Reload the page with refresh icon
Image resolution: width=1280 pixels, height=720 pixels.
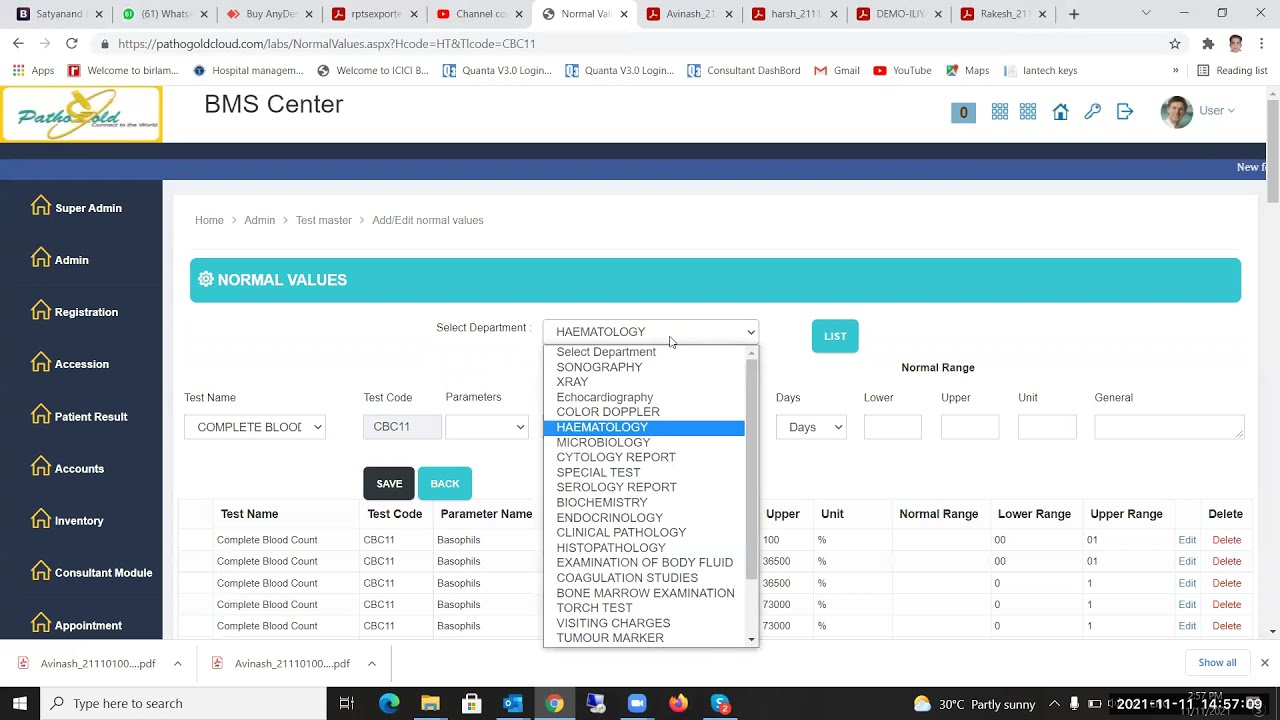coord(72,44)
